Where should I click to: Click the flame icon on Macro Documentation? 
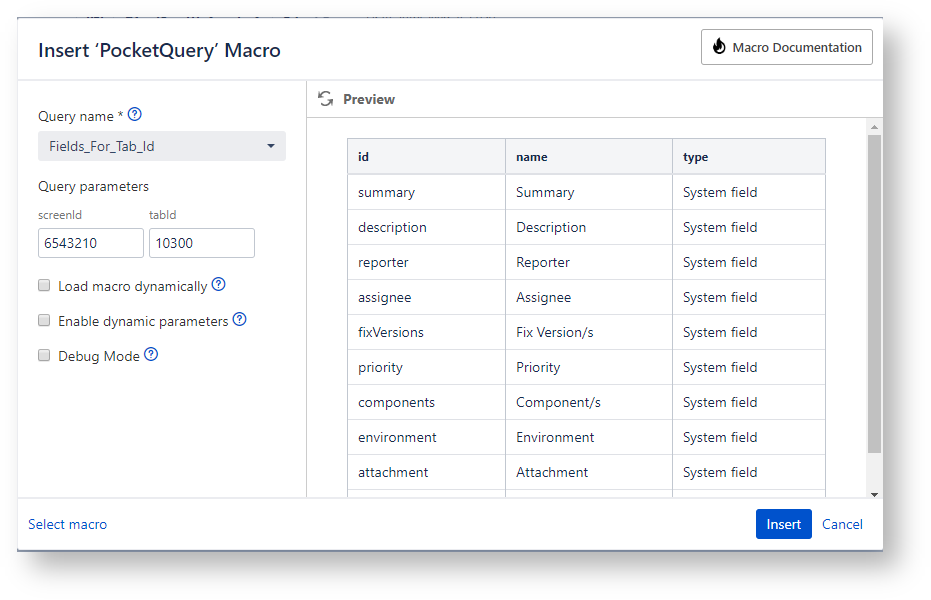click(x=717, y=46)
